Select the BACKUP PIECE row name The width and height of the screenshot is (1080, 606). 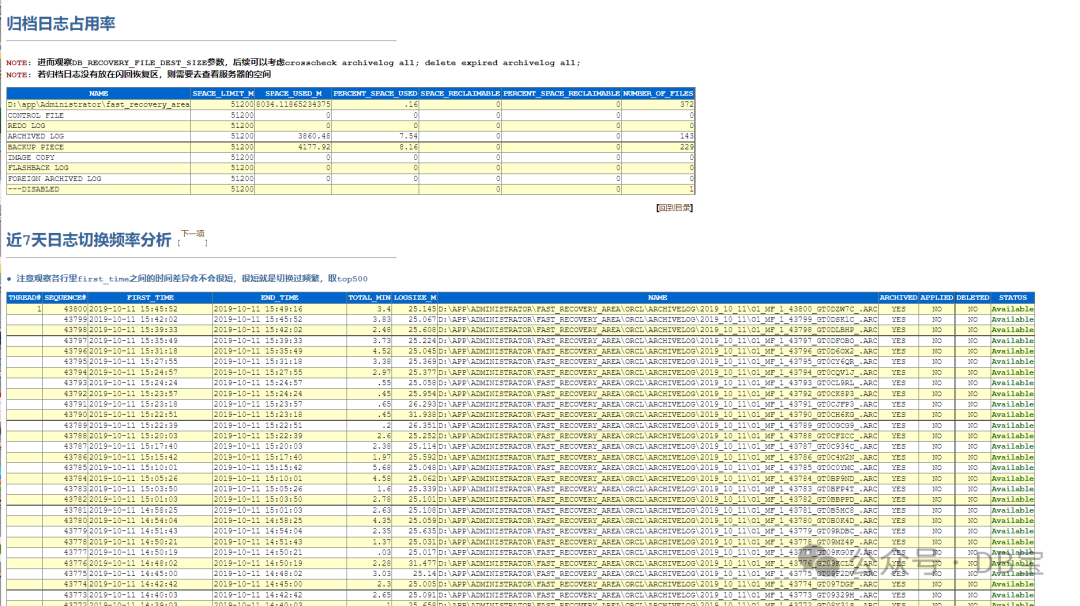point(35,147)
